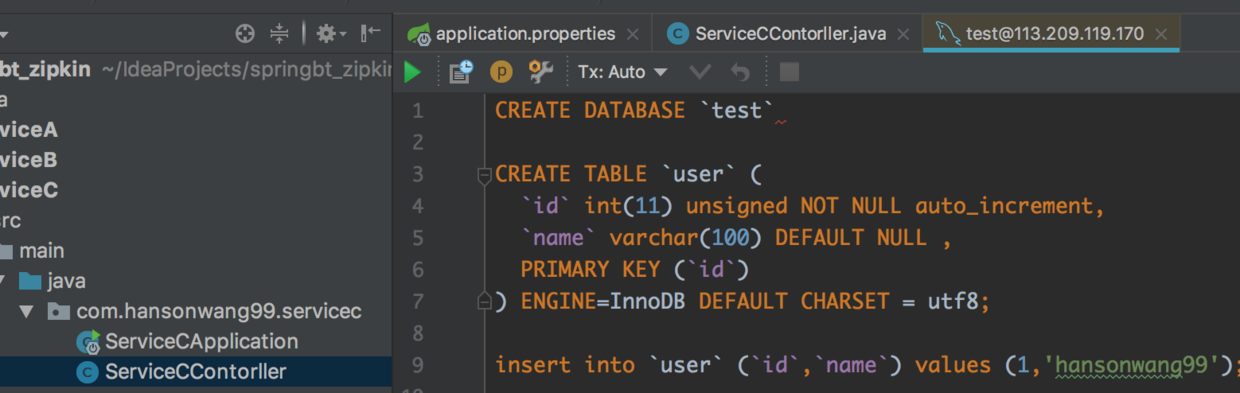Collapse the java folder in project tree
This screenshot has height=393, width=1240.
coord(6,281)
